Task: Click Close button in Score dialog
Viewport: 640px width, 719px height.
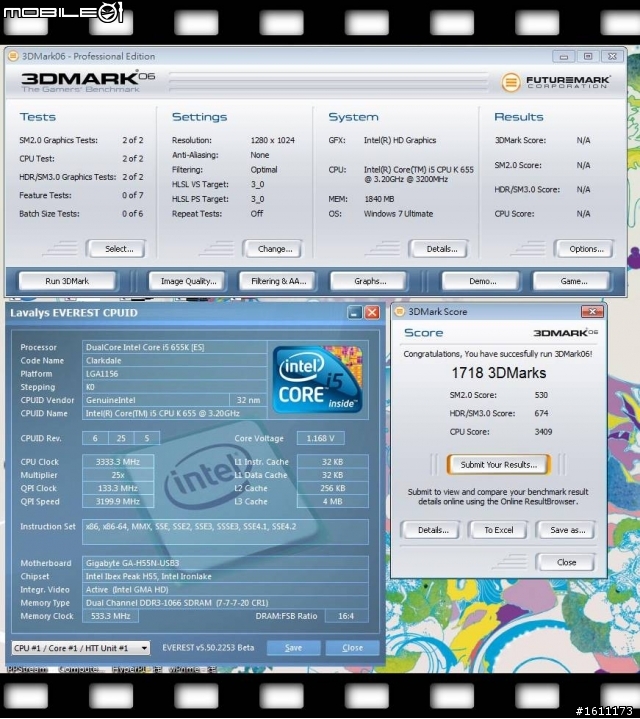Action: pyautogui.click(x=566, y=562)
